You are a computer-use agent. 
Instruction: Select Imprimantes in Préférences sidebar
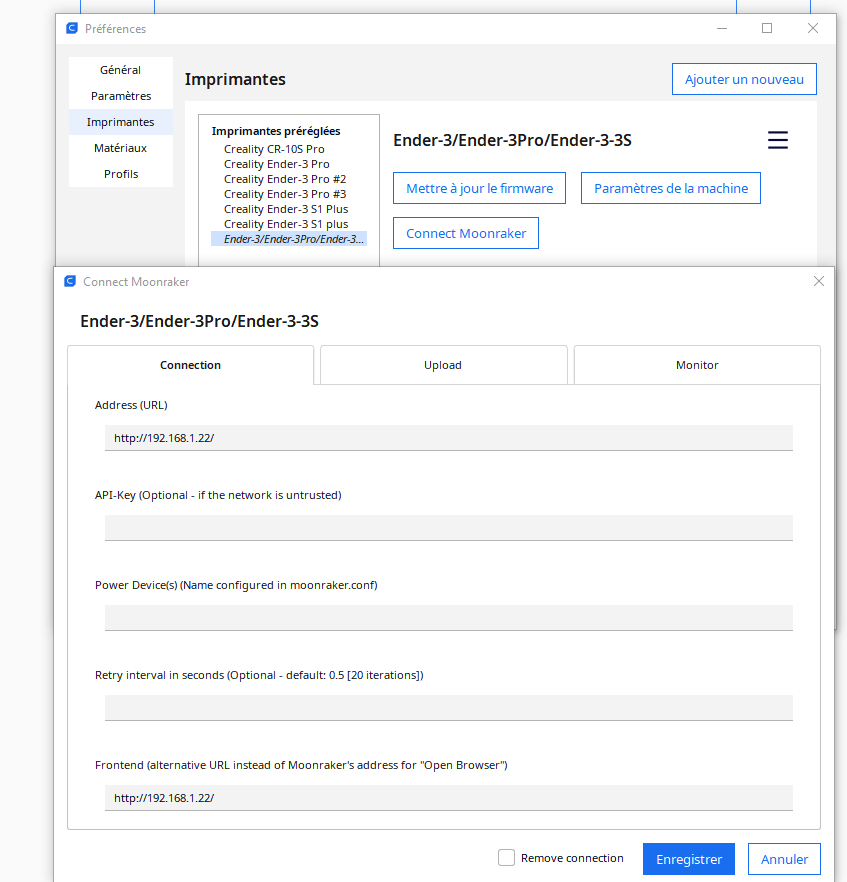point(120,122)
